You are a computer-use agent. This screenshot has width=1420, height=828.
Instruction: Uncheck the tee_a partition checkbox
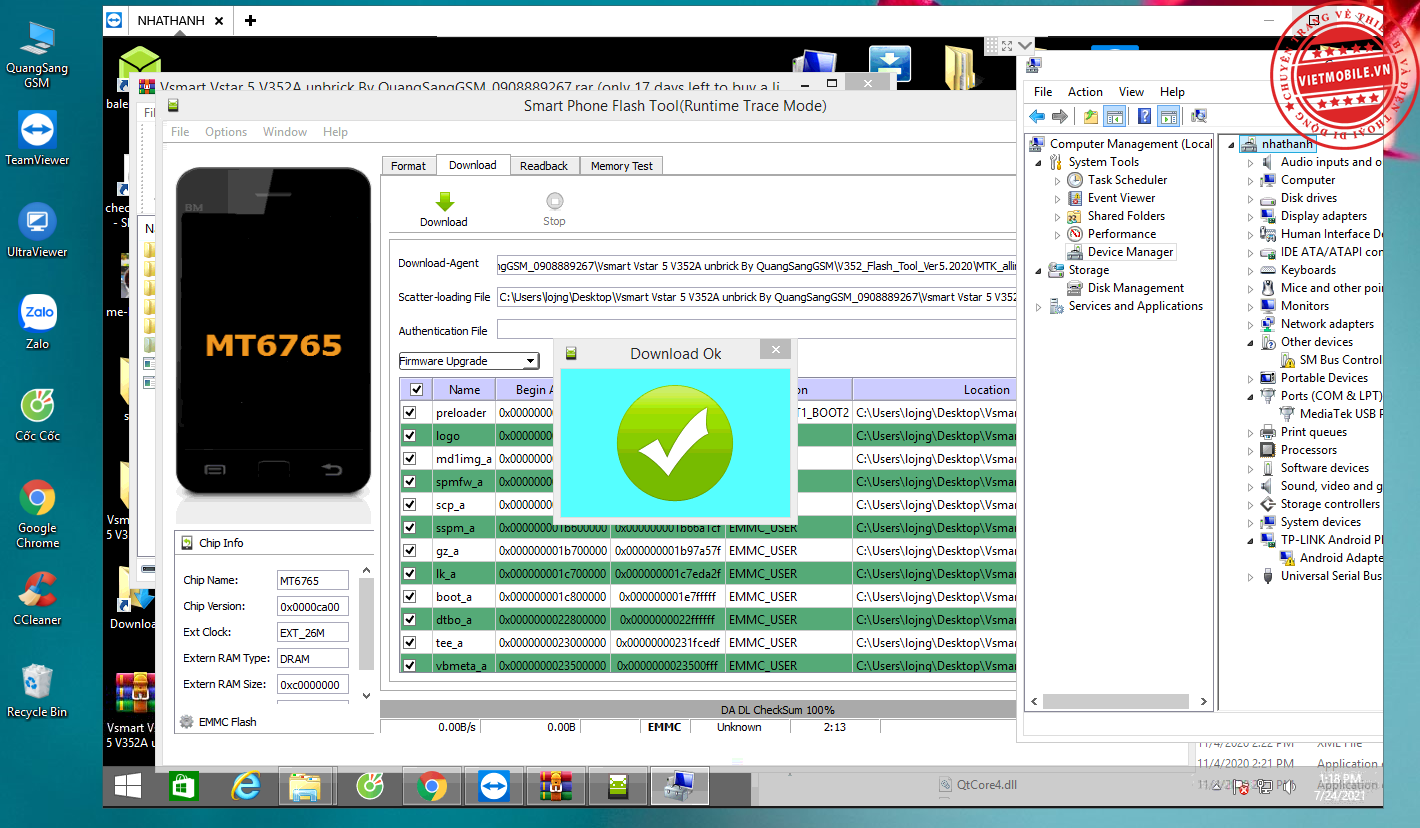click(409, 642)
